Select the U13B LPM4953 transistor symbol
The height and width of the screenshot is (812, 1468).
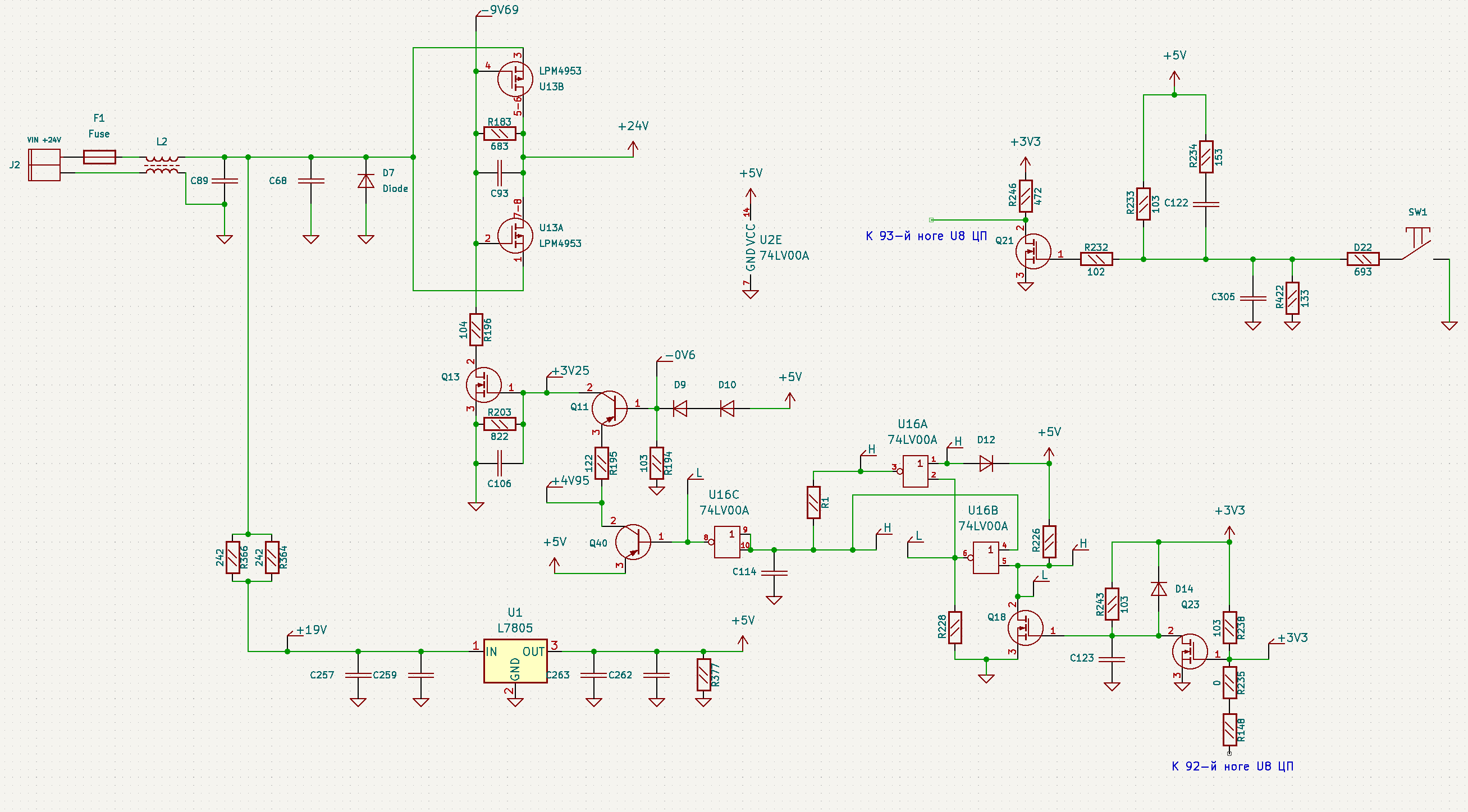tap(515, 79)
